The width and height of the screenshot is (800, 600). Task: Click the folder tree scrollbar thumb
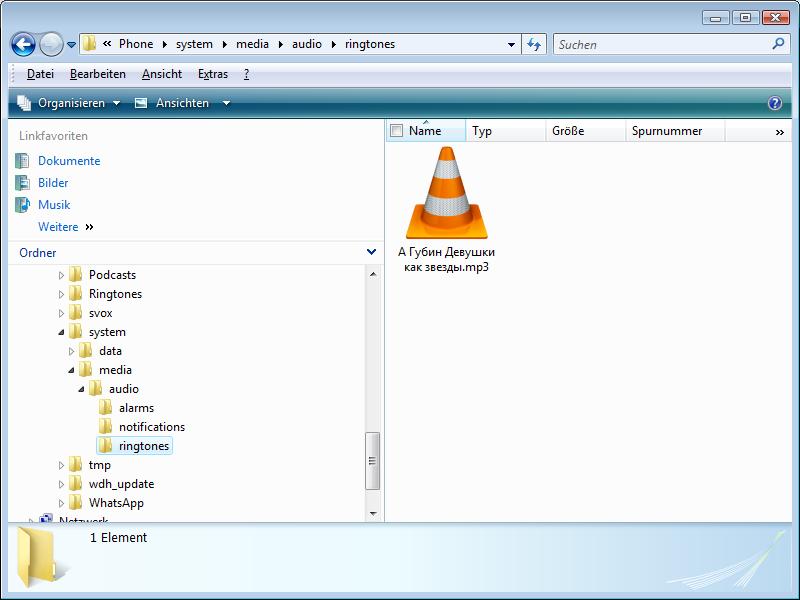coord(373,461)
